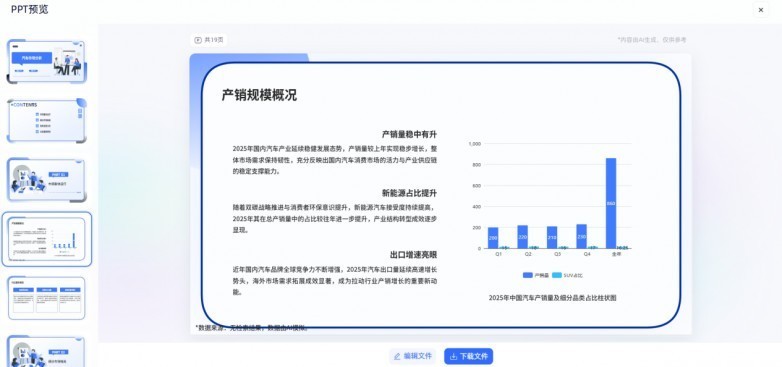Click the paragraph starting 随着双碳战略推进

pyautogui.click(x=335, y=219)
